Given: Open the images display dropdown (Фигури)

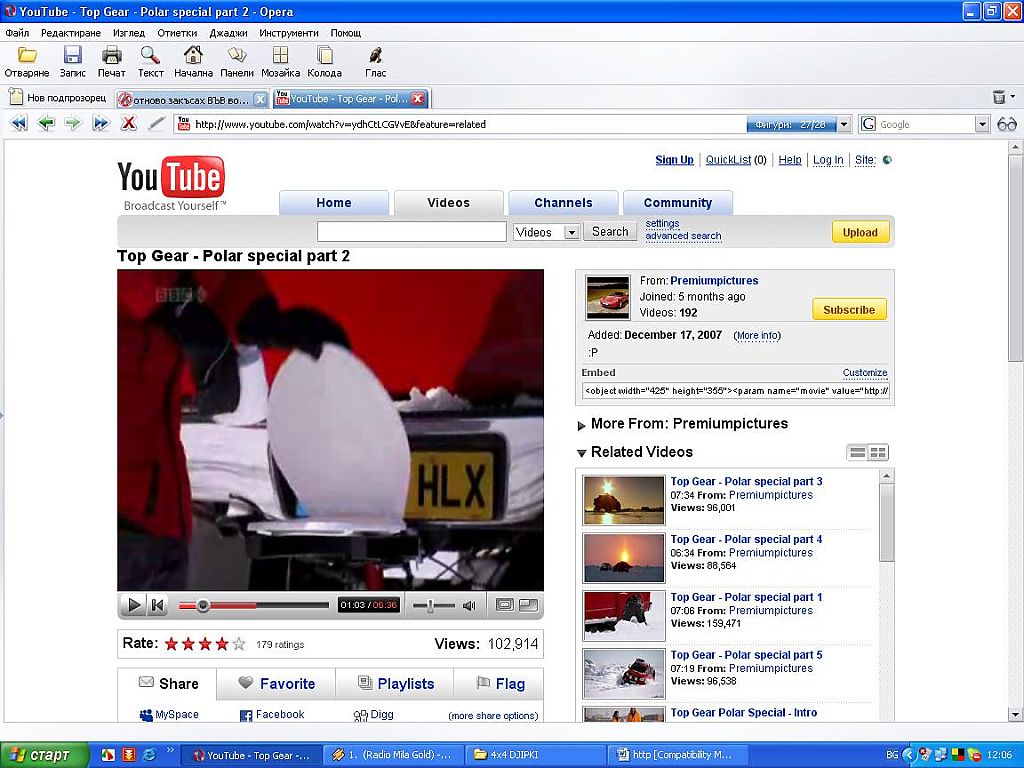Looking at the screenshot, I should (x=844, y=124).
